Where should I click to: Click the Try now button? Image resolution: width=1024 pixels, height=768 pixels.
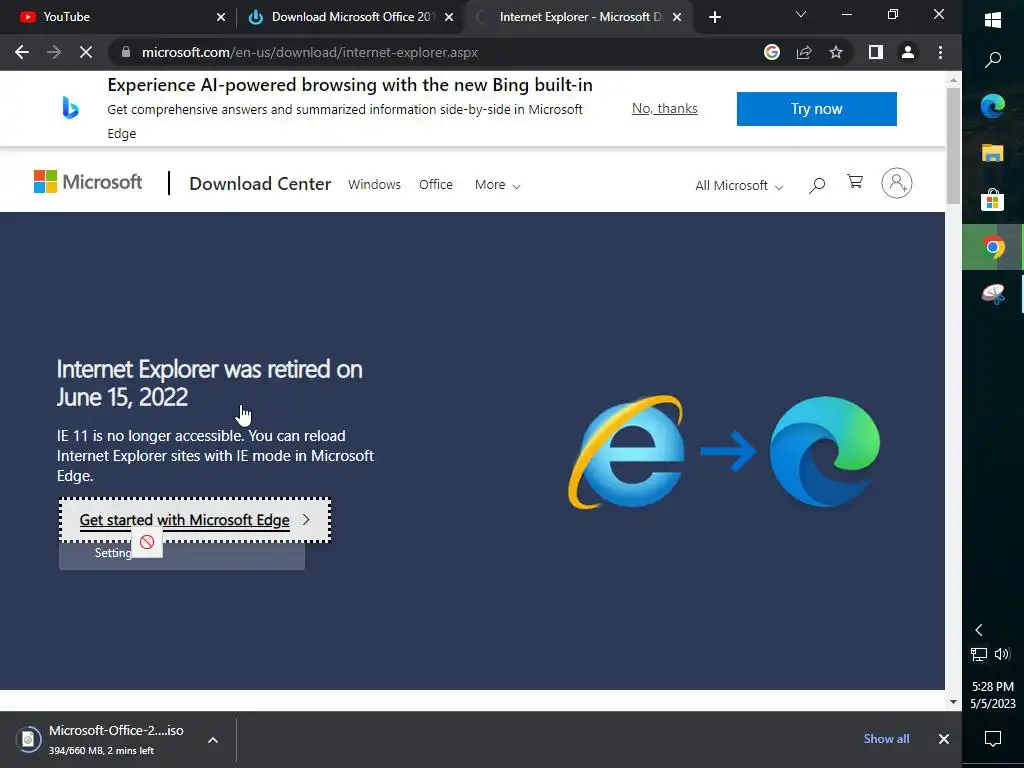click(816, 108)
